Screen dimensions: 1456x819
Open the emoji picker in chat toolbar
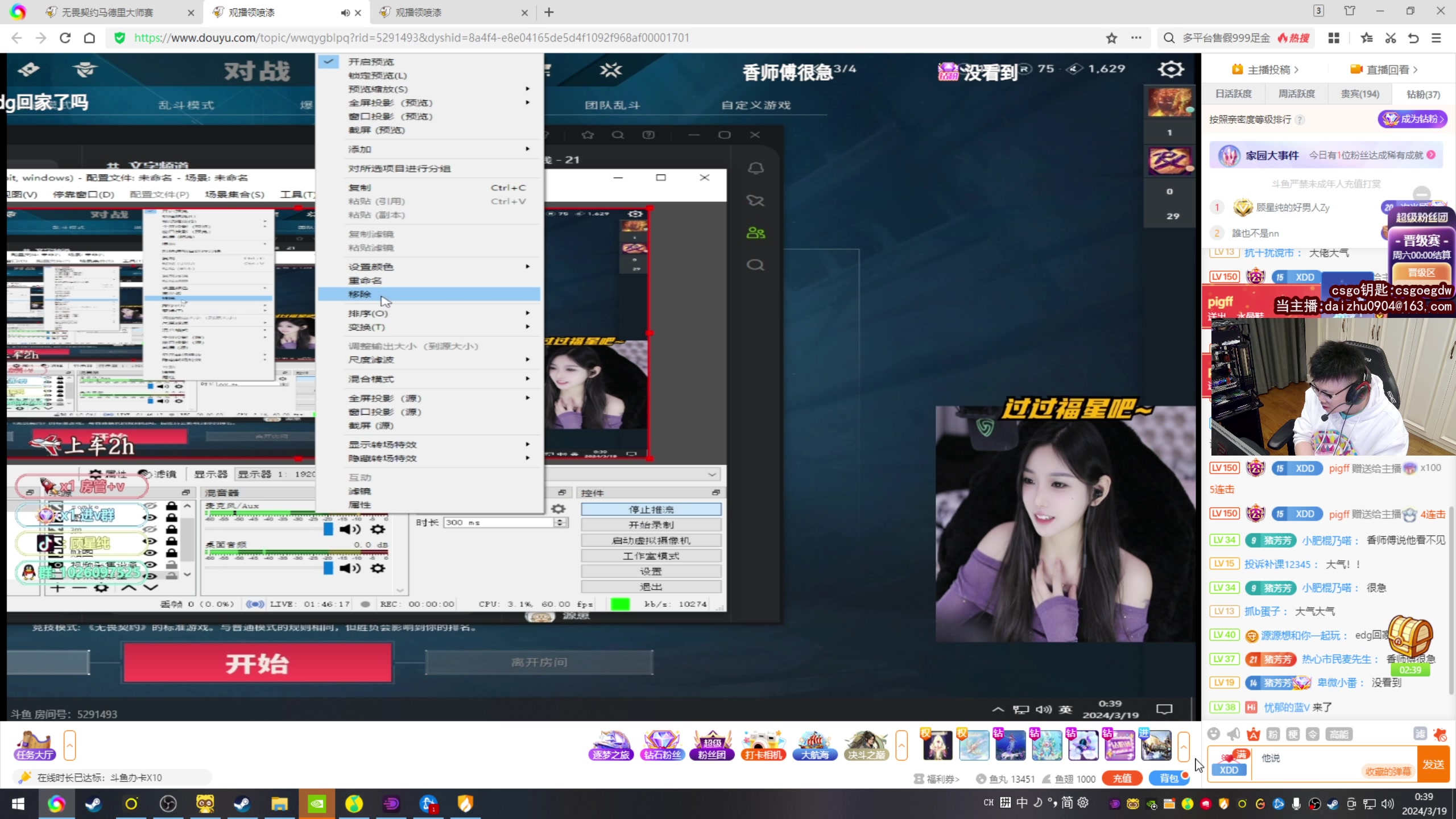pos(1214,734)
